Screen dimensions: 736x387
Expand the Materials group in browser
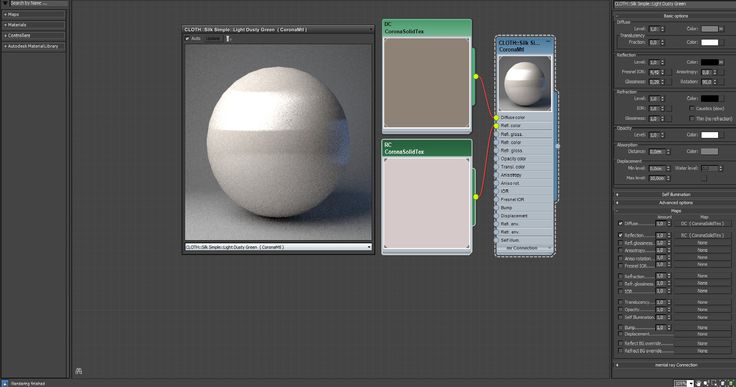click(x=34, y=25)
